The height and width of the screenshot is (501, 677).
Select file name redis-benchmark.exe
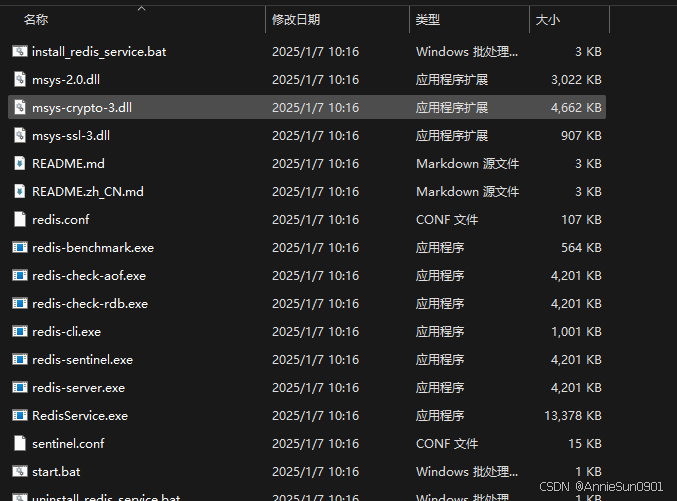(93, 248)
